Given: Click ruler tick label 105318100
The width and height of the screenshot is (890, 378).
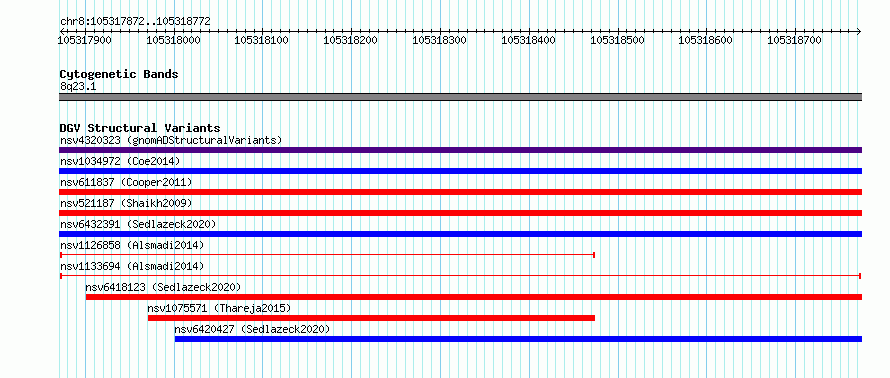Looking at the screenshot, I should coord(262,40).
